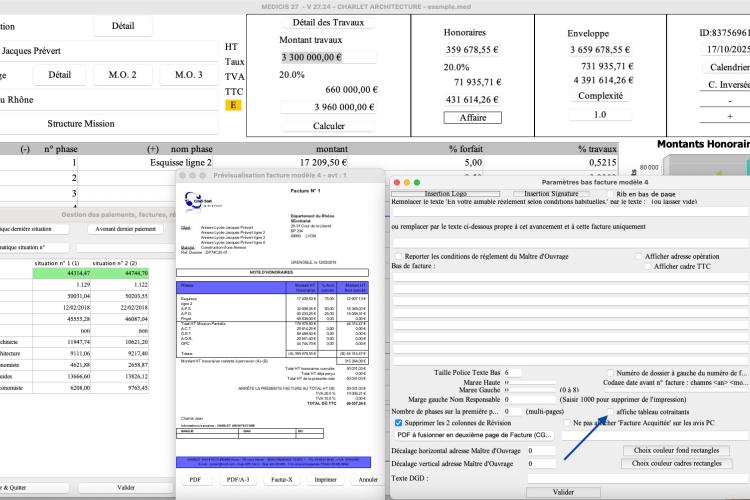Click the first Bas de facture text line
The width and height of the screenshot is (750, 500).
point(570,277)
